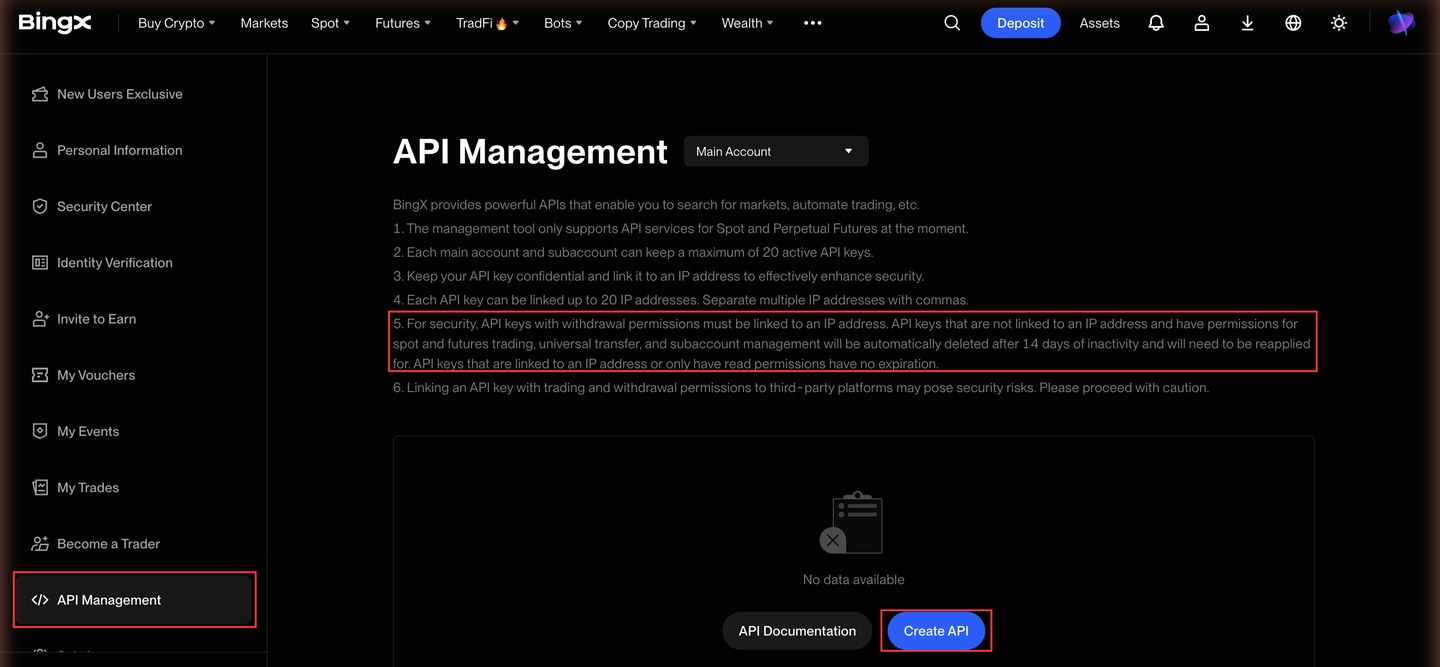Click the BingX logo
Viewport: 1440px width, 667px height.
click(55, 22)
